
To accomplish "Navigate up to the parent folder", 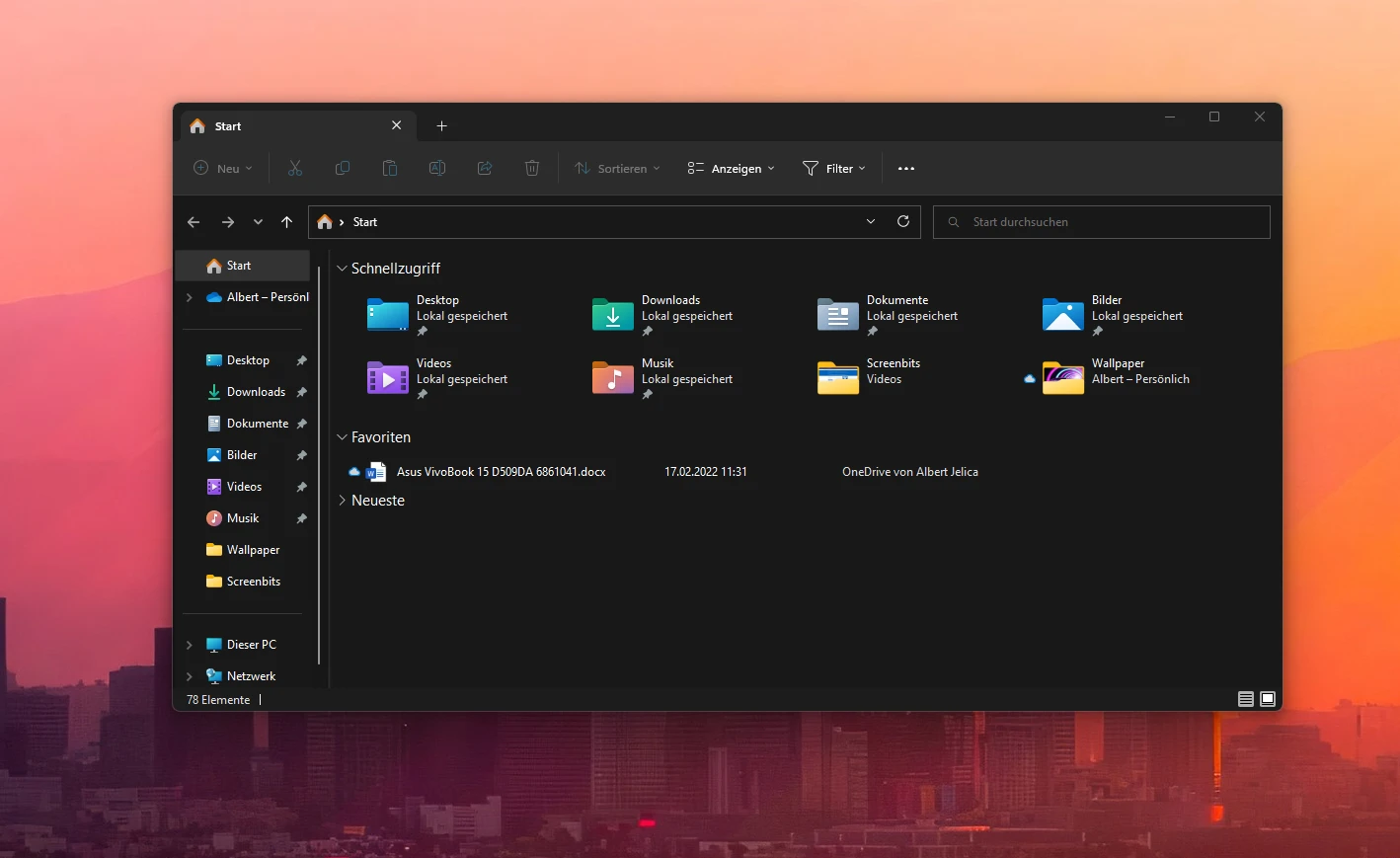I will 286,221.
